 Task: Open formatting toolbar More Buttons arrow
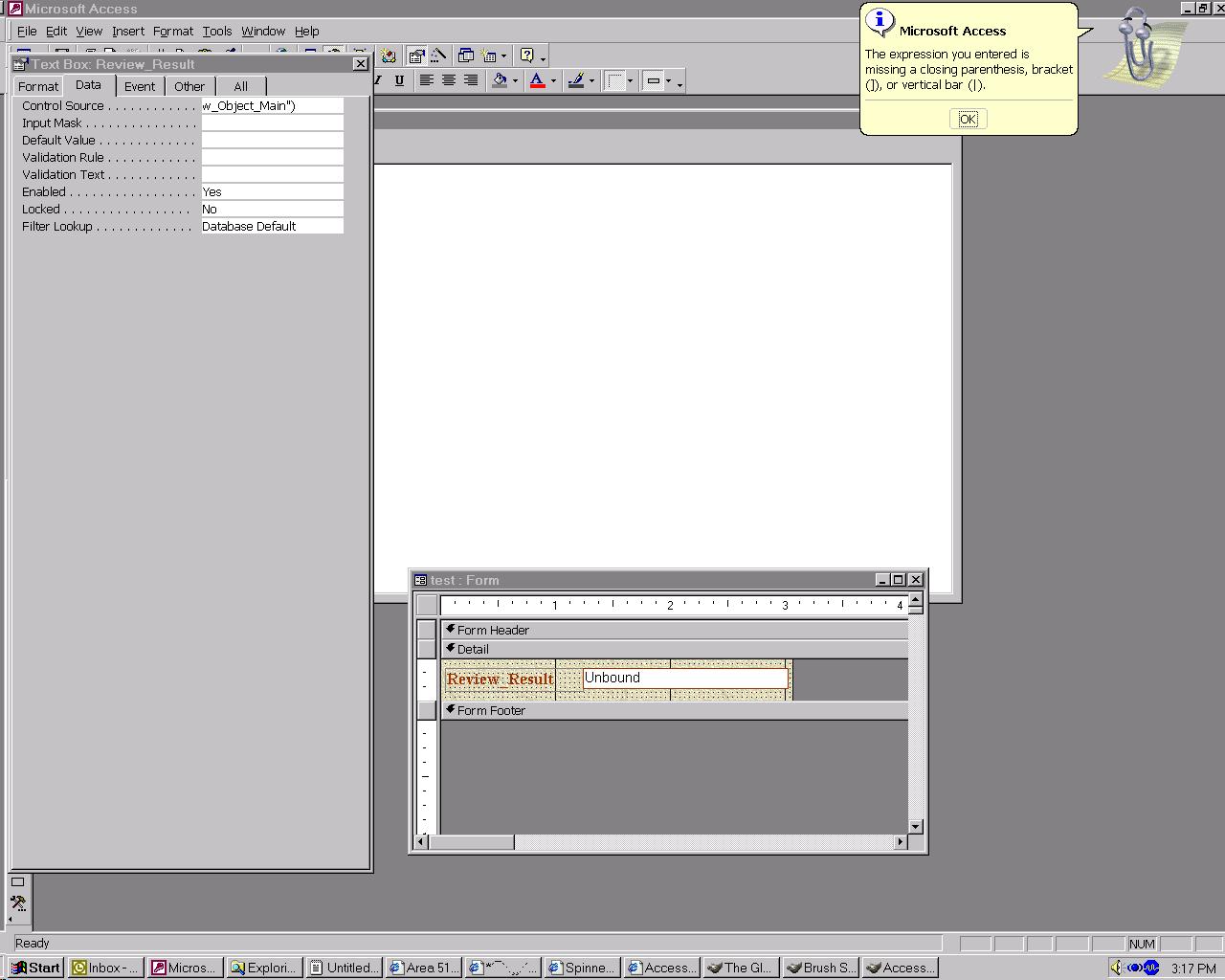[x=679, y=85]
